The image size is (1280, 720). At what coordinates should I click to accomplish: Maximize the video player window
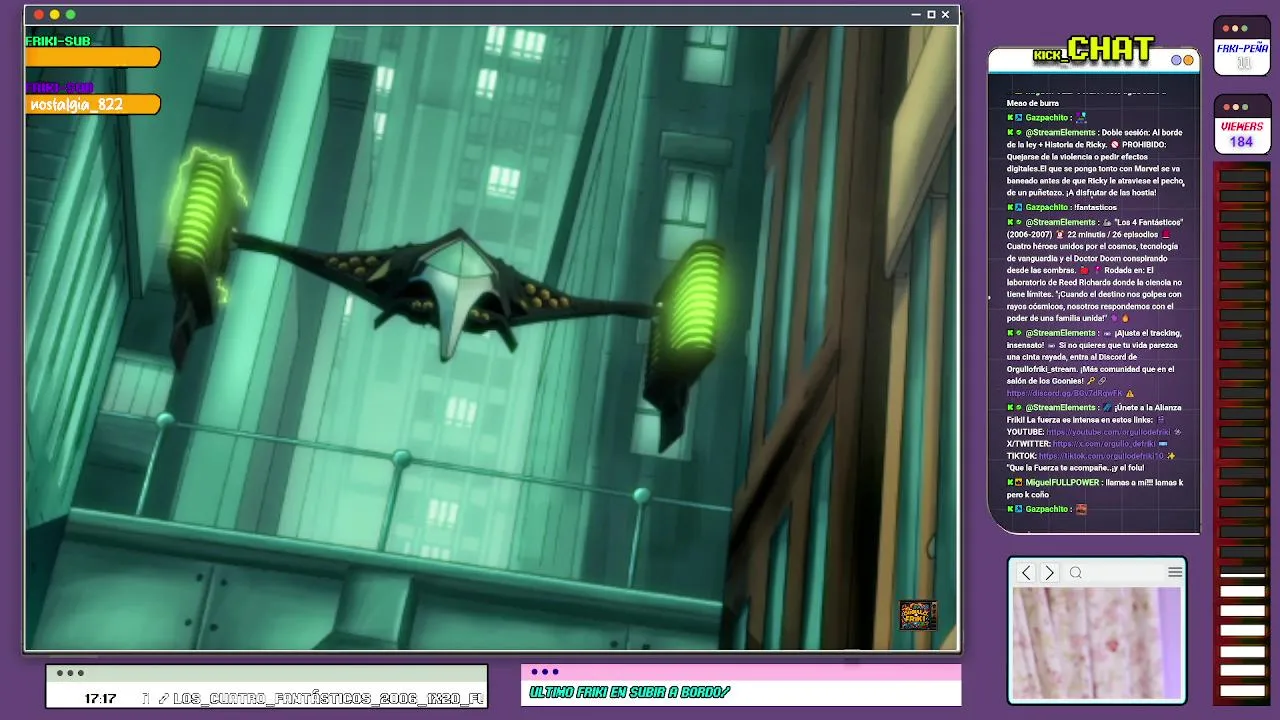[x=931, y=15]
